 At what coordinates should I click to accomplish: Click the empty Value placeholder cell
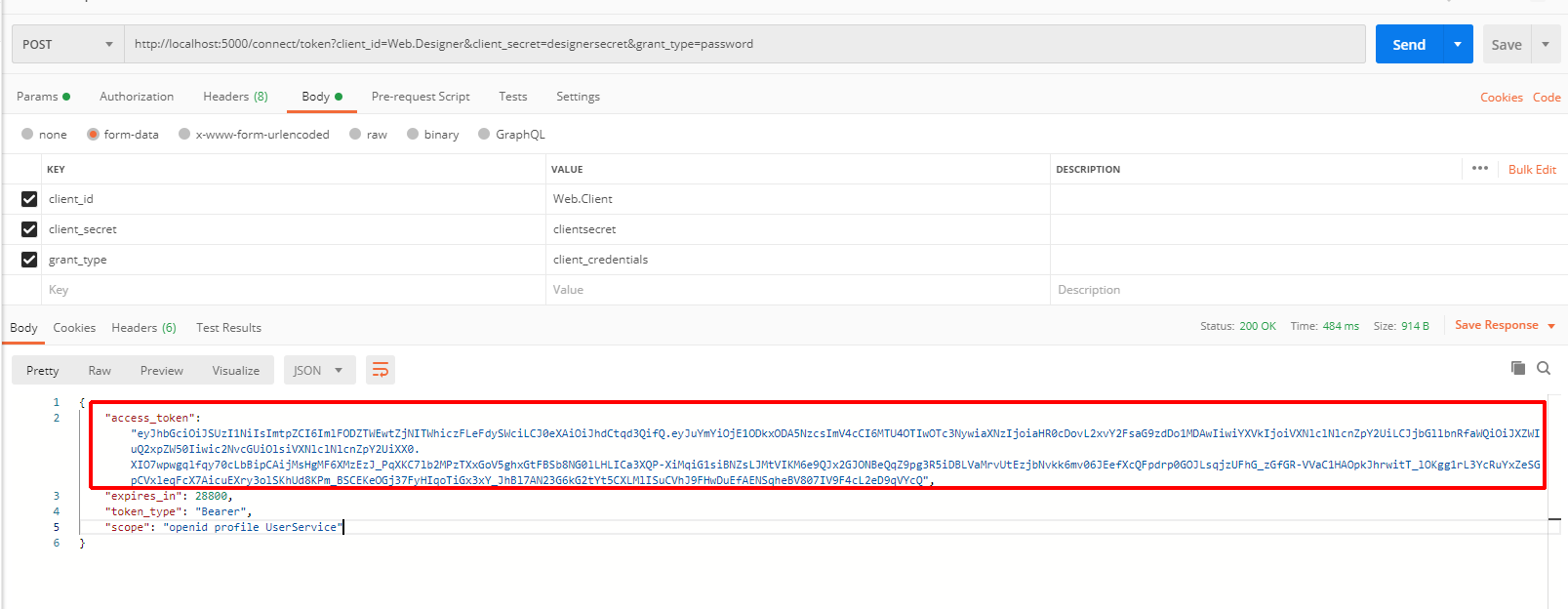pyautogui.click(x=798, y=290)
